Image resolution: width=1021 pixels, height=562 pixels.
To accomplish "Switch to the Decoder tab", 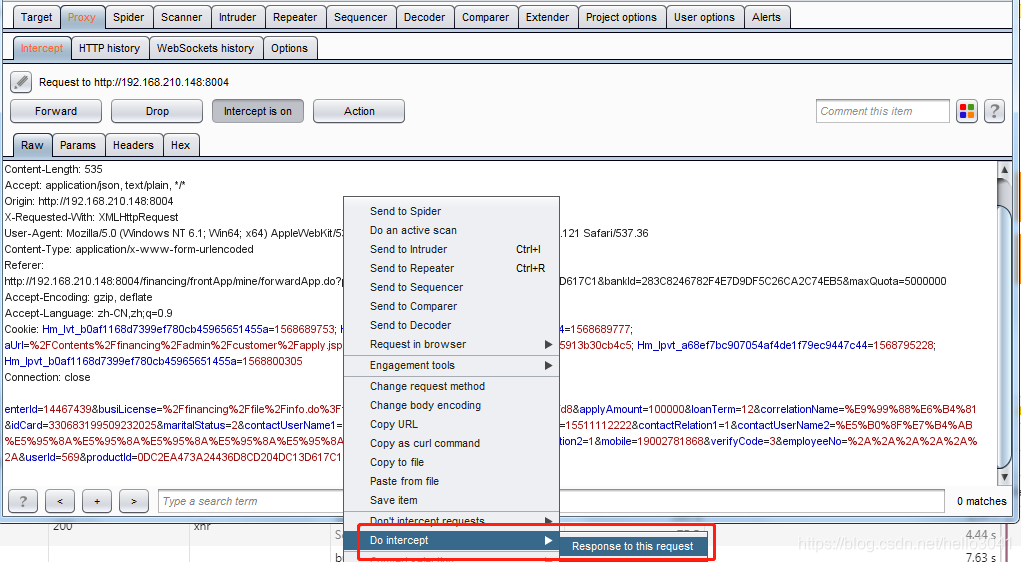I will (425, 18).
